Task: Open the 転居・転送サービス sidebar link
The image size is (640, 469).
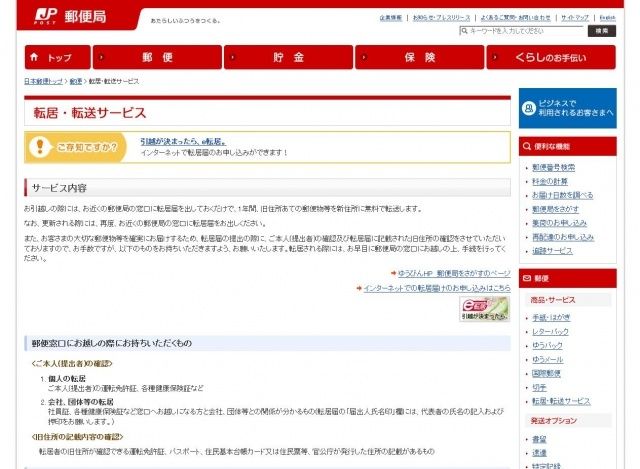Action: point(561,401)
